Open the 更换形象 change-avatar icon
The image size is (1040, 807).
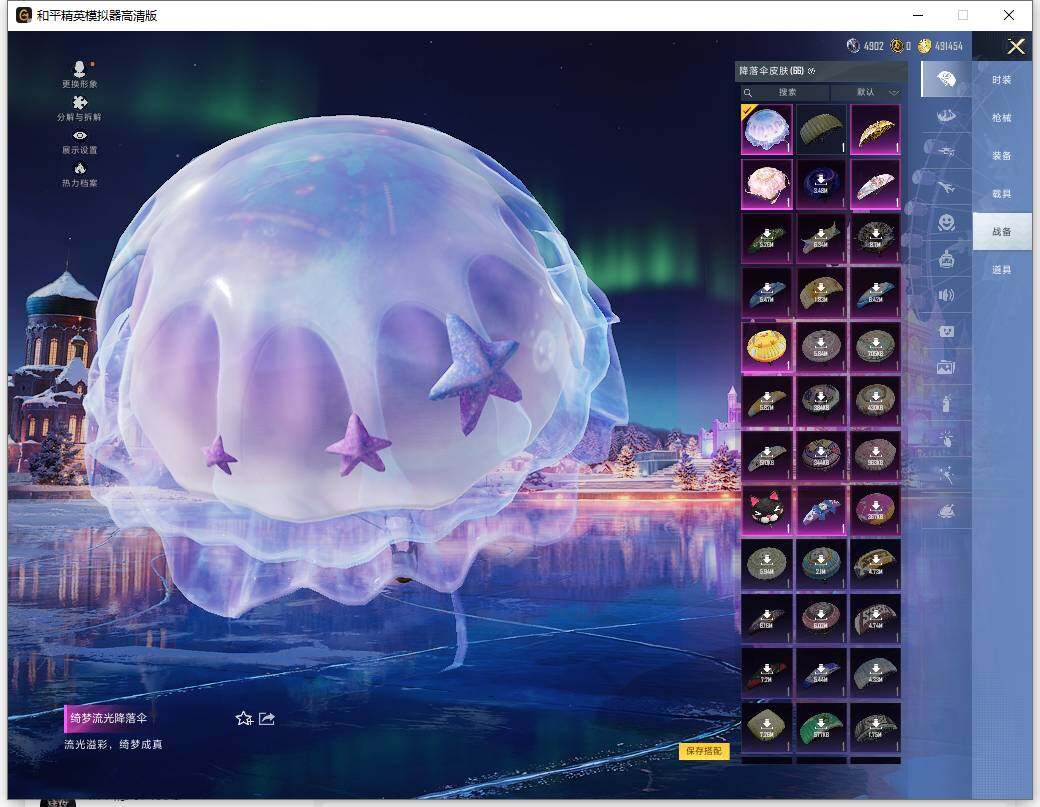coord(80,69)
